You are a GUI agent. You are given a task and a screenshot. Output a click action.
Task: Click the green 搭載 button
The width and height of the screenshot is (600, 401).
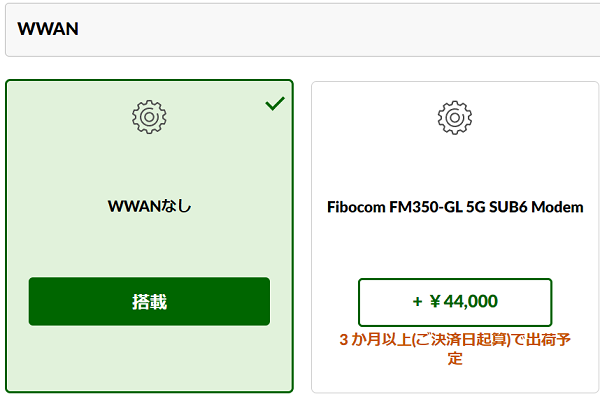pyautogui.click(x=149, y=302)
